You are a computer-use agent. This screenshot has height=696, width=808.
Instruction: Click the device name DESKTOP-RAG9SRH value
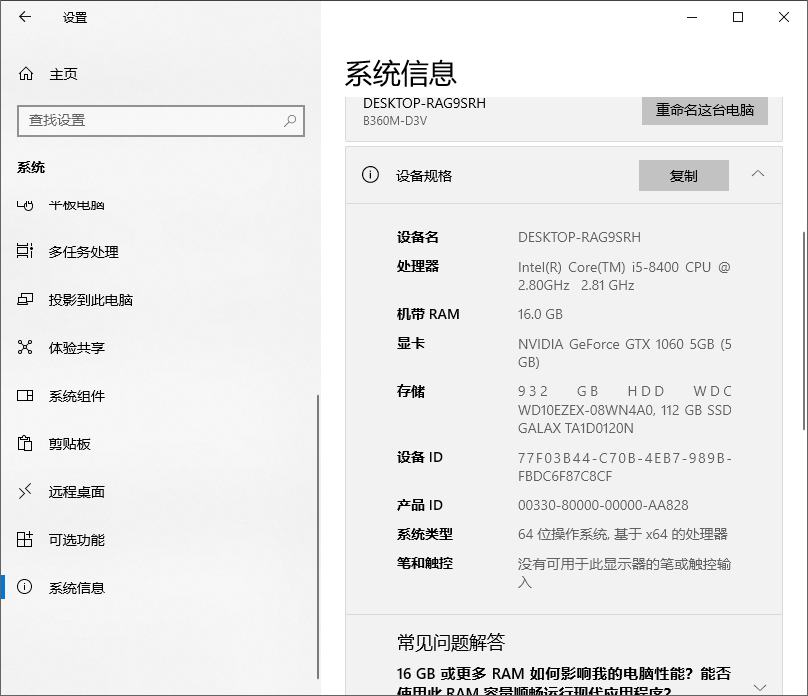tap(579, 237)
